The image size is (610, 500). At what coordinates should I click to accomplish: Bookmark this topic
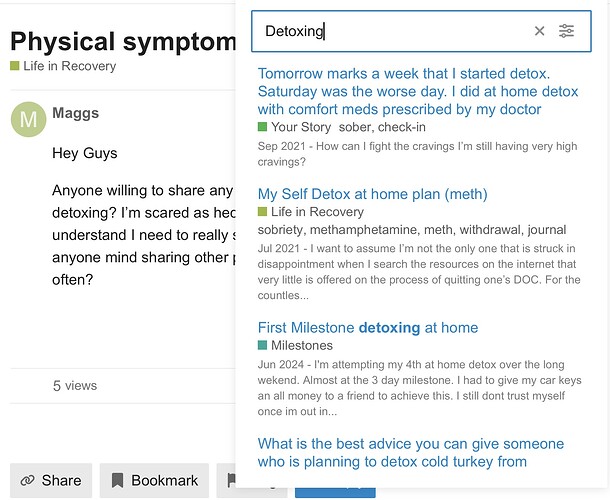[x=155, y=481]
